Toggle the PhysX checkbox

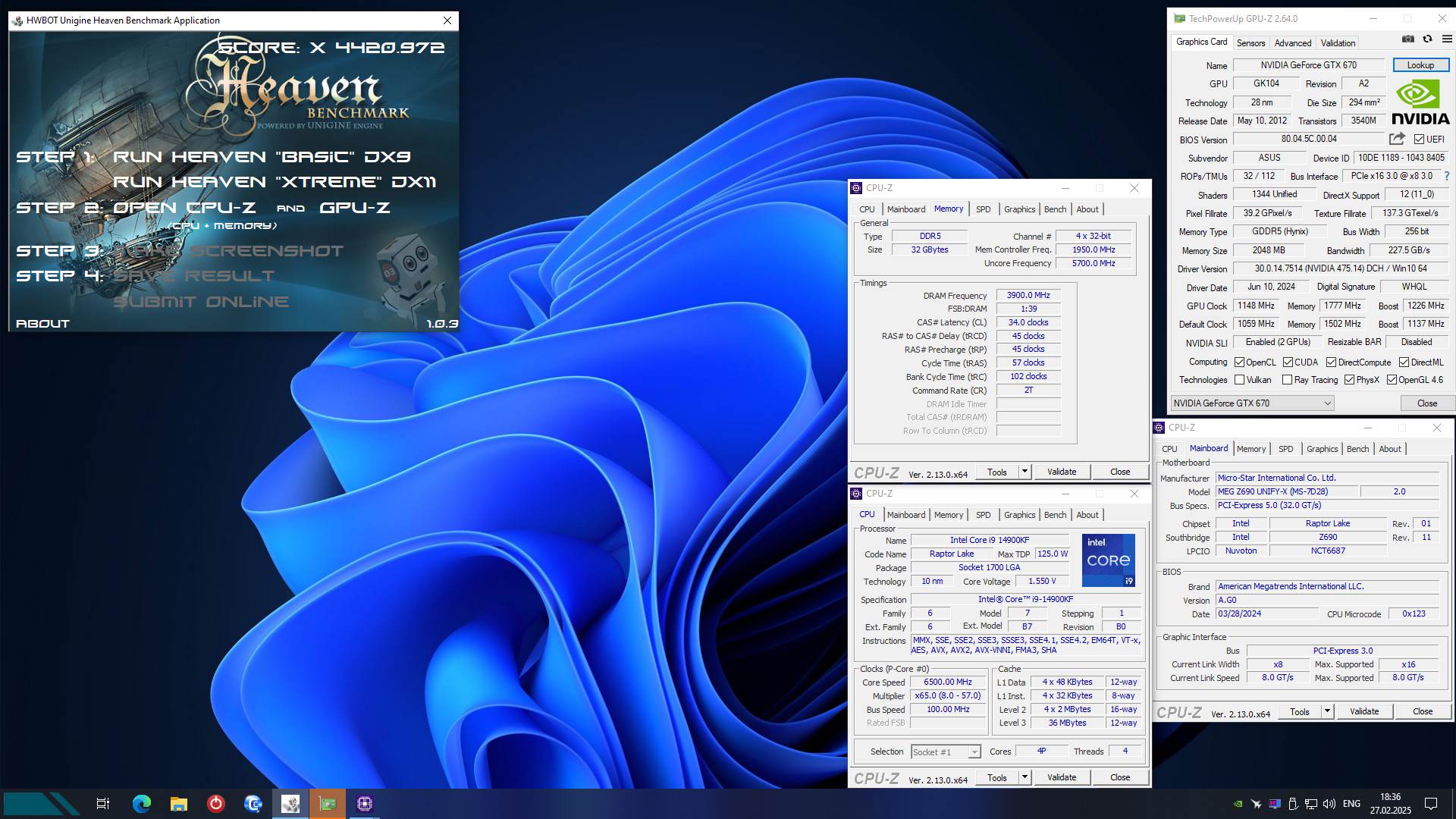point(1349,380)
